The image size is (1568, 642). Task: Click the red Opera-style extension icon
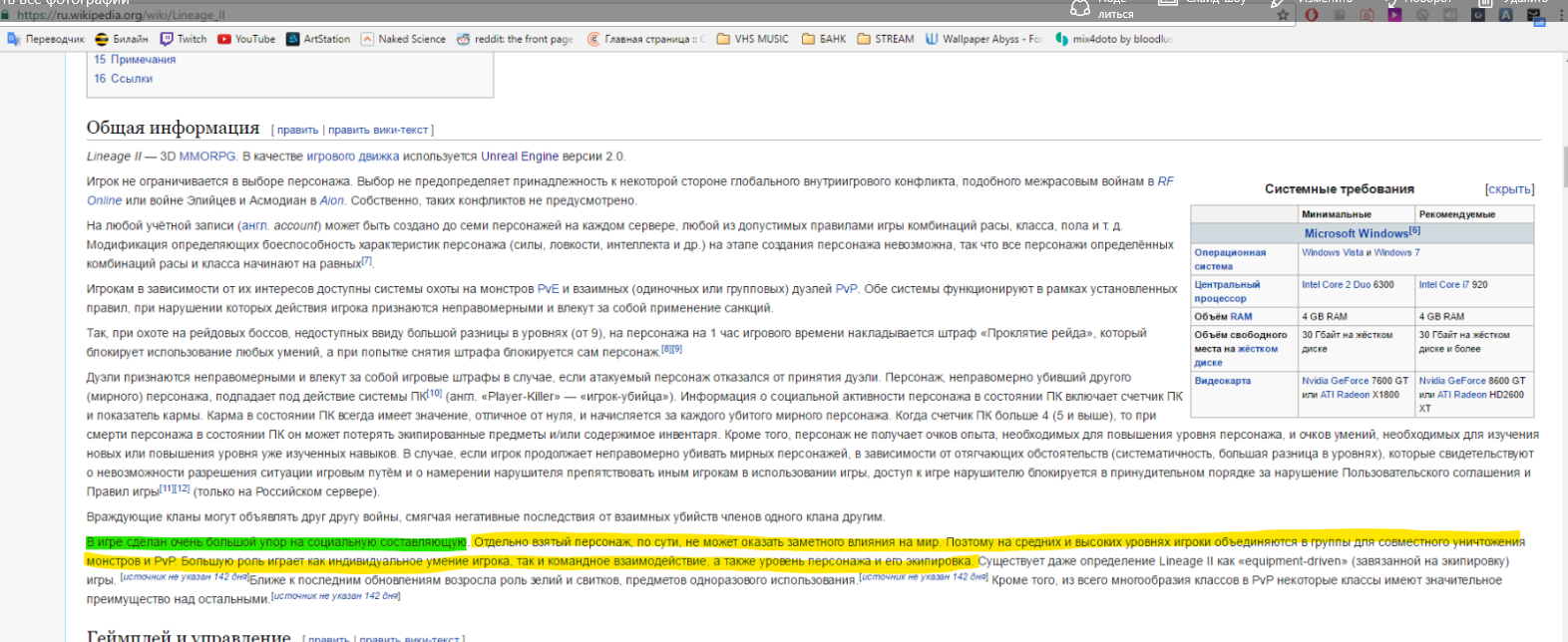click(x=1312, y=15)
